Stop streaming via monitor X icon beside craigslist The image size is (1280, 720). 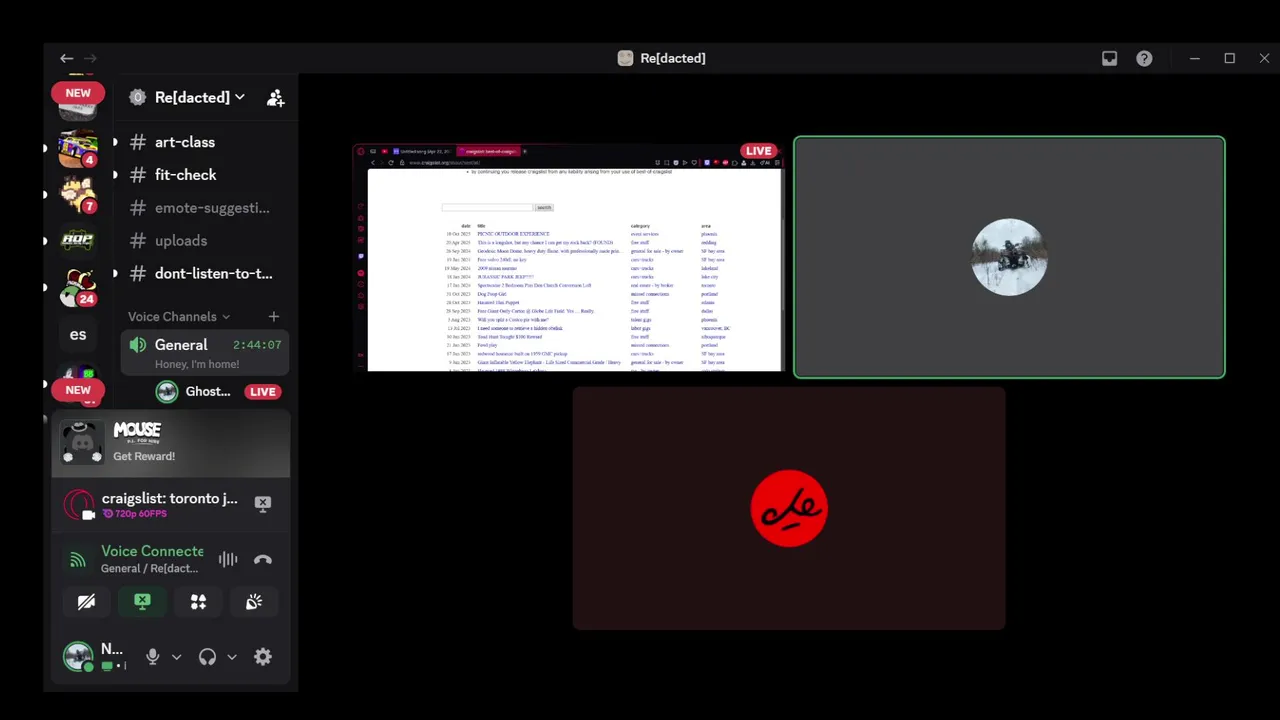pyautogui.click(x=262, y=504)
